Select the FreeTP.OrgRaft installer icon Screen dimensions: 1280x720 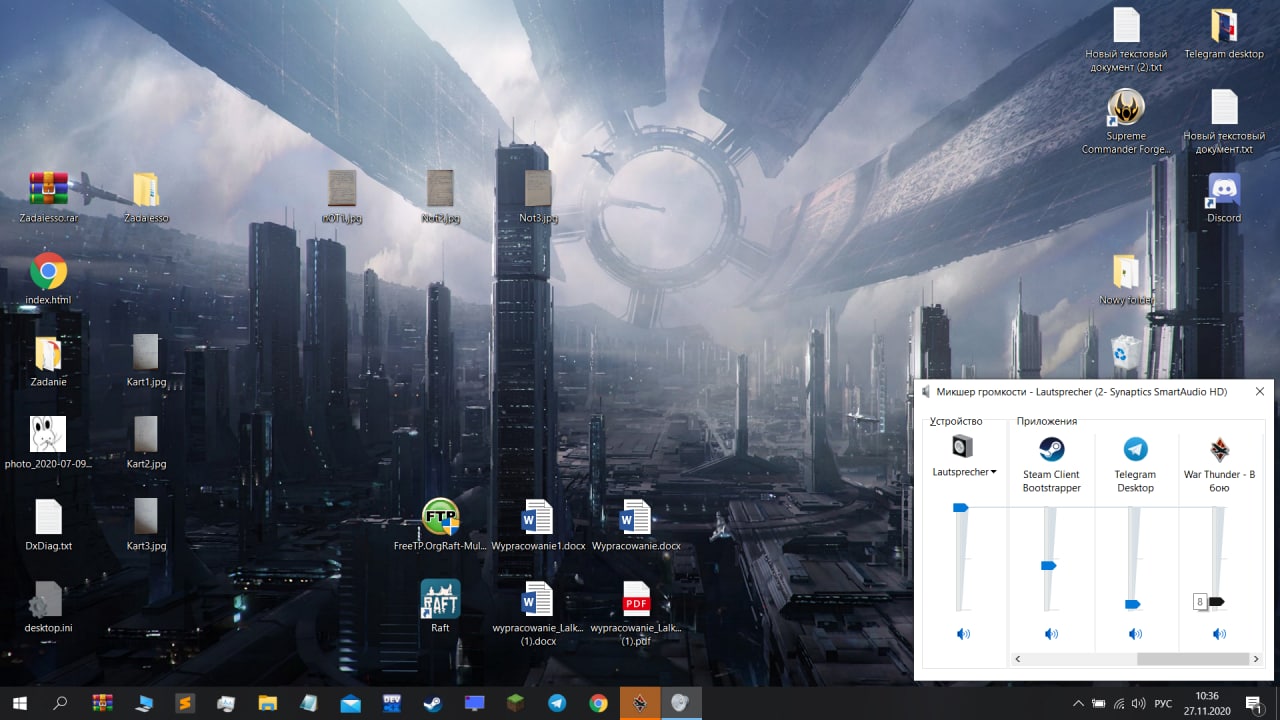[x=440, y=525]
